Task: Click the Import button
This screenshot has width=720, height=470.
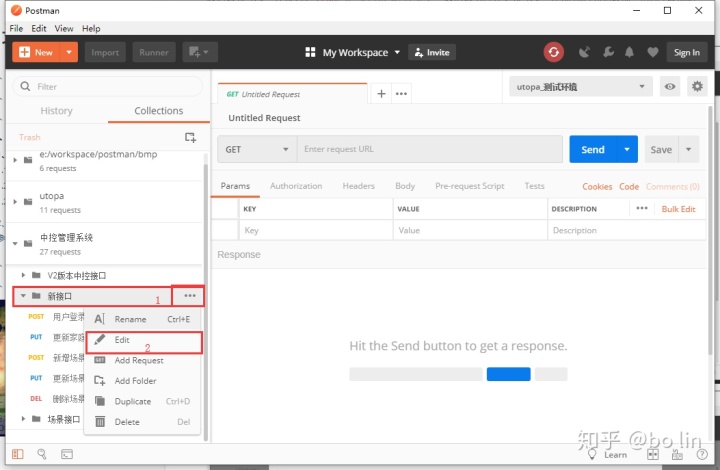Action: (x=105, y=52)
